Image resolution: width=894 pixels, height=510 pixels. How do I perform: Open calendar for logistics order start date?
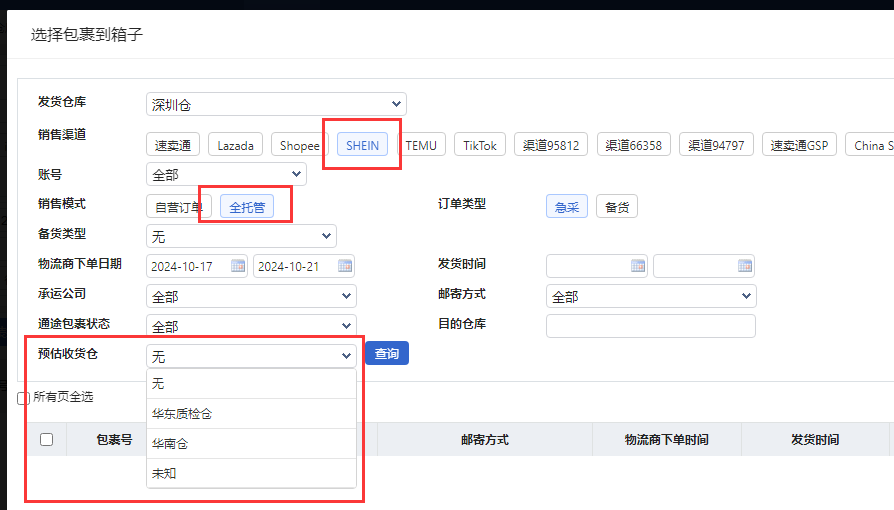[x=238, y=266]
